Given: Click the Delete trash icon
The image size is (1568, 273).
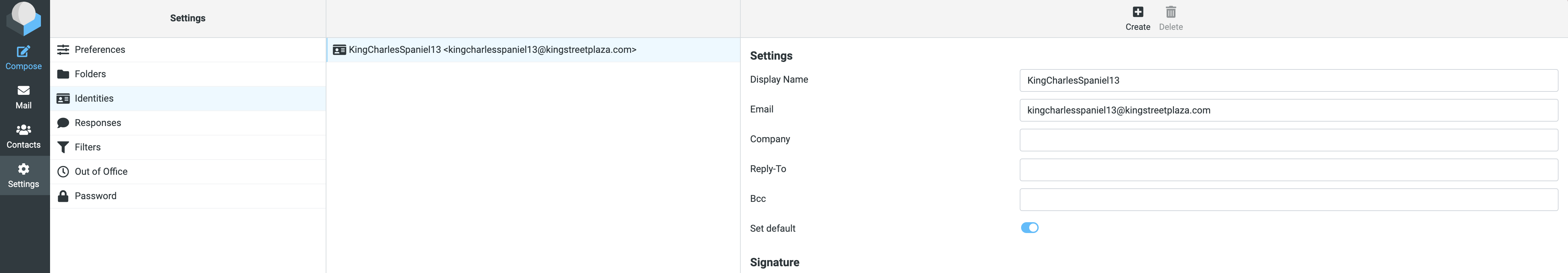Looking at the screenshot, I should click(1170, 12).
